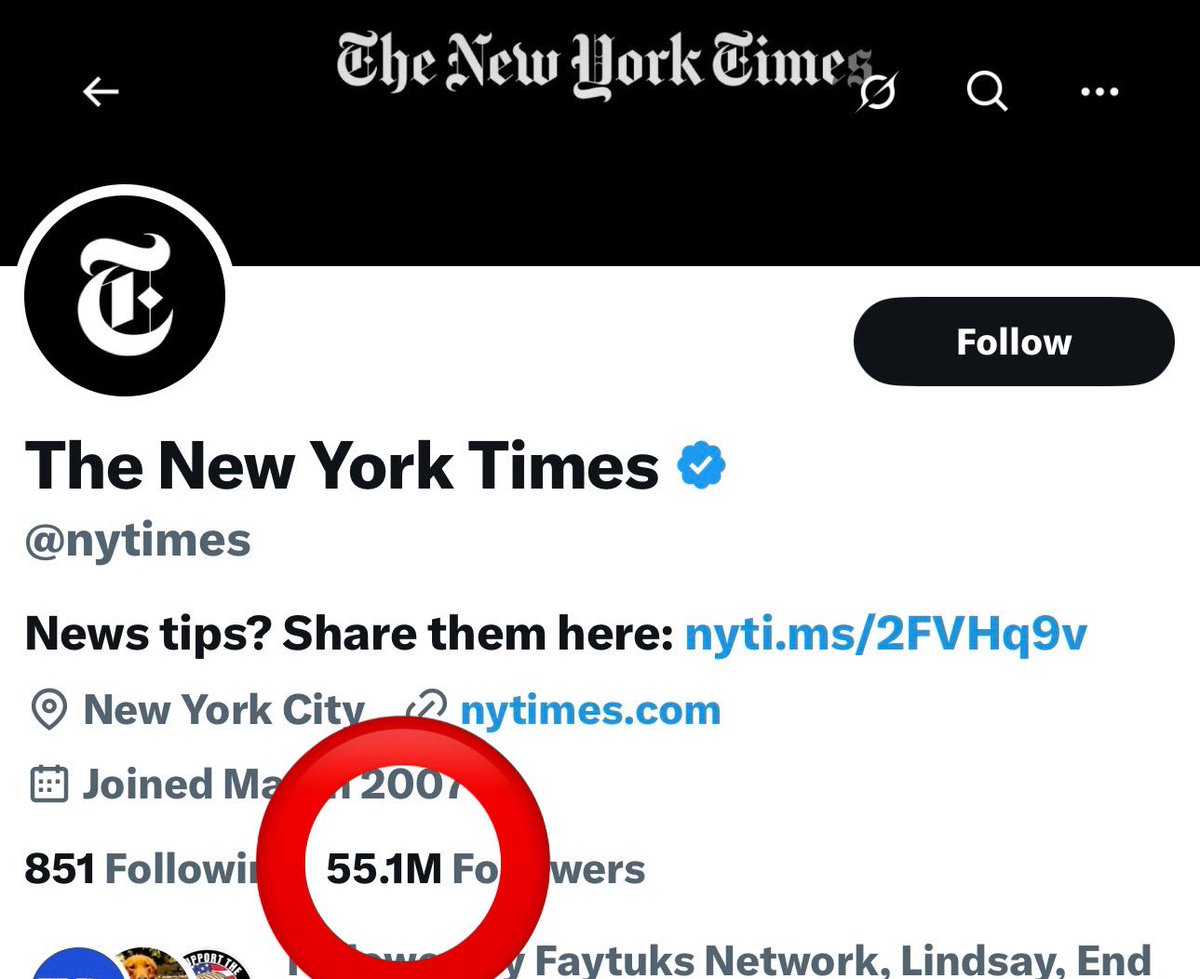Open the three-dot more options menu
Screen dimensions: 1200x979
click(1100, 93)
